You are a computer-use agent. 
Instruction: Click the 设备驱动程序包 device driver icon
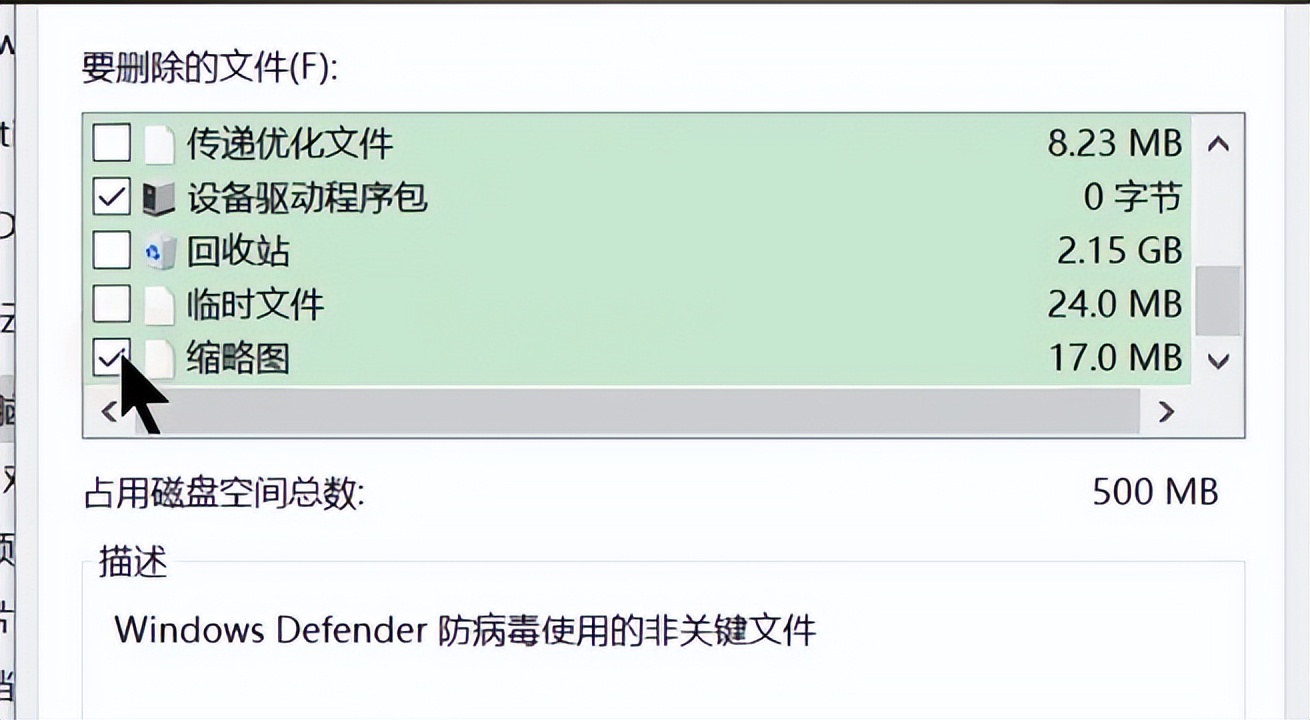coord(157,197)
